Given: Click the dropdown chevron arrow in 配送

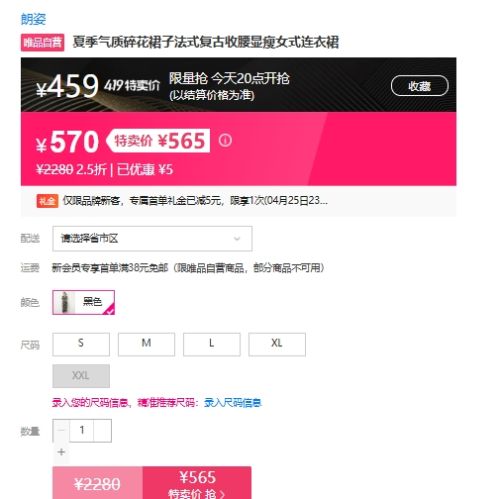Looking at the screenshot, I should tap(237, 239).
